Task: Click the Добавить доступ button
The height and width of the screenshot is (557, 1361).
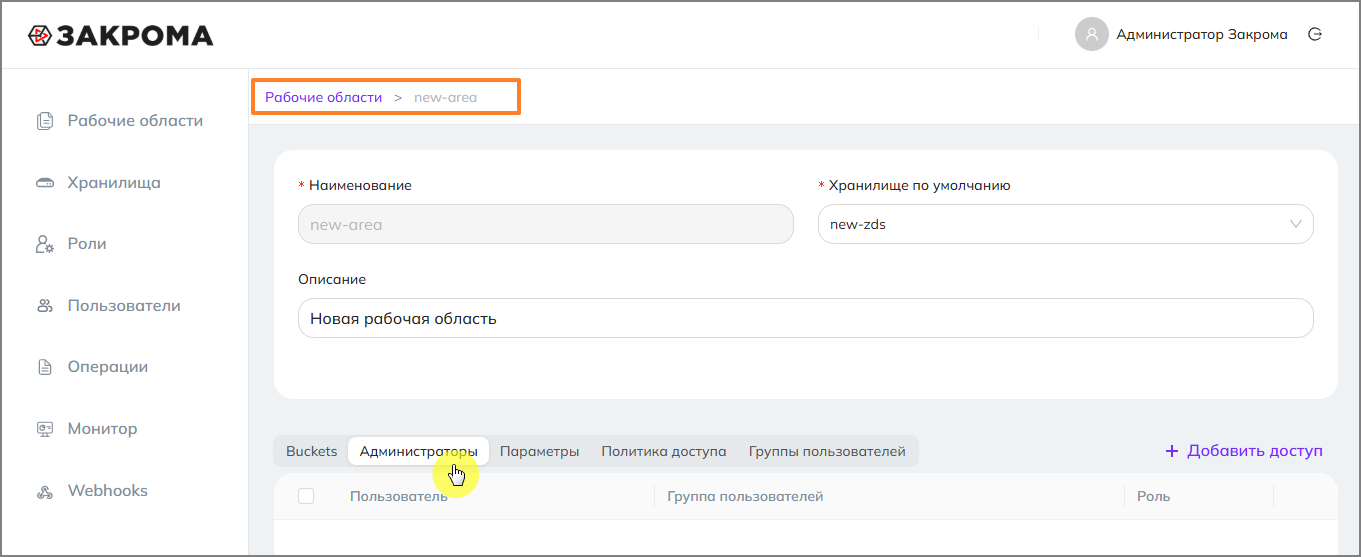Action: pos(1244,451)
